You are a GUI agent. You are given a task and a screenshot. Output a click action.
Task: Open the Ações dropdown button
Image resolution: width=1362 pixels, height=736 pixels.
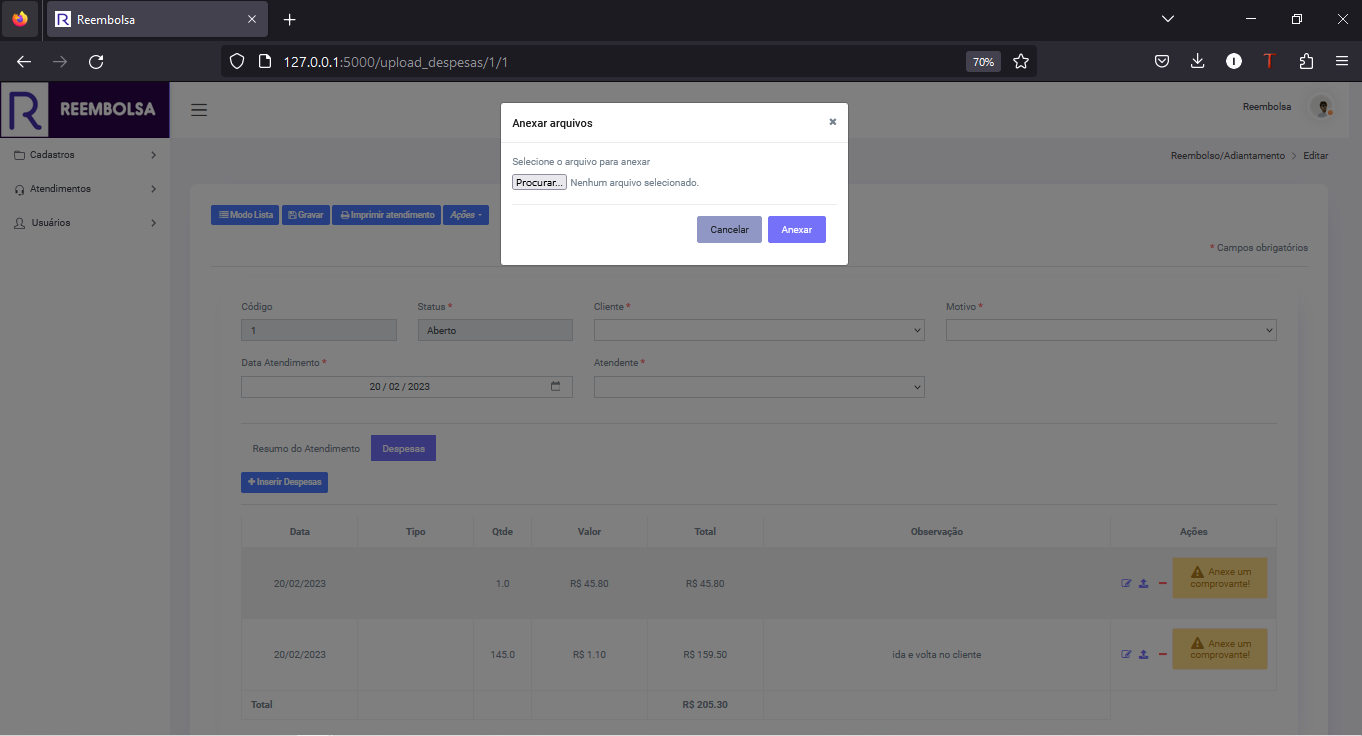465,214
